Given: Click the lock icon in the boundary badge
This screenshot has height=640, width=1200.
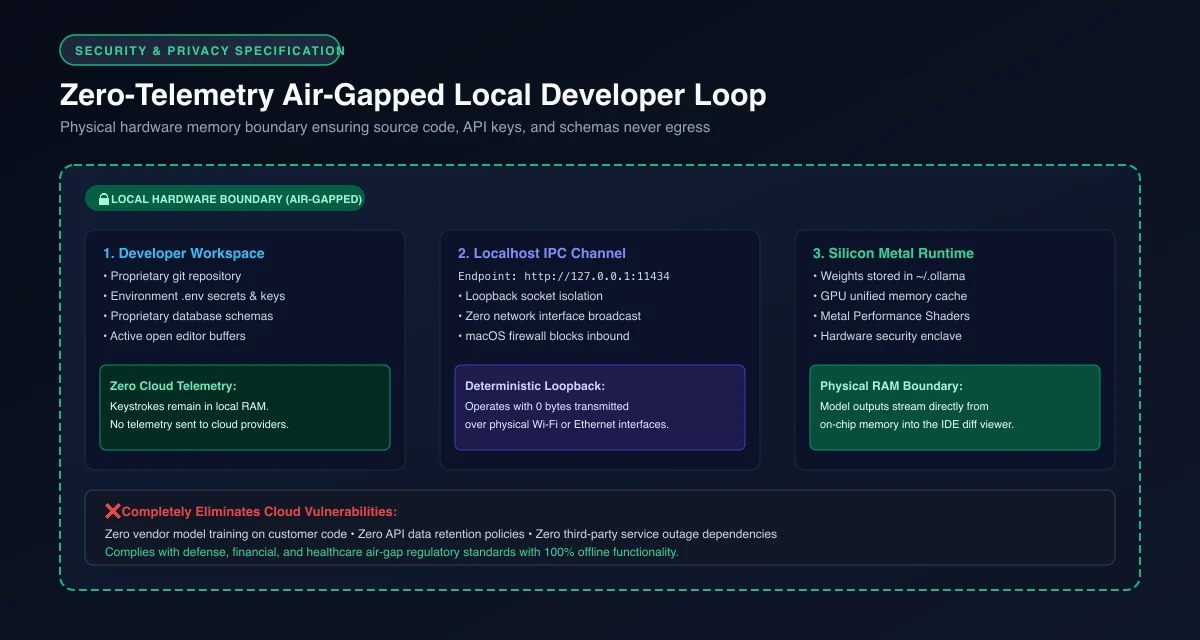Looking at the screenshot, I should pyautogui.click(x=103, y=199).
